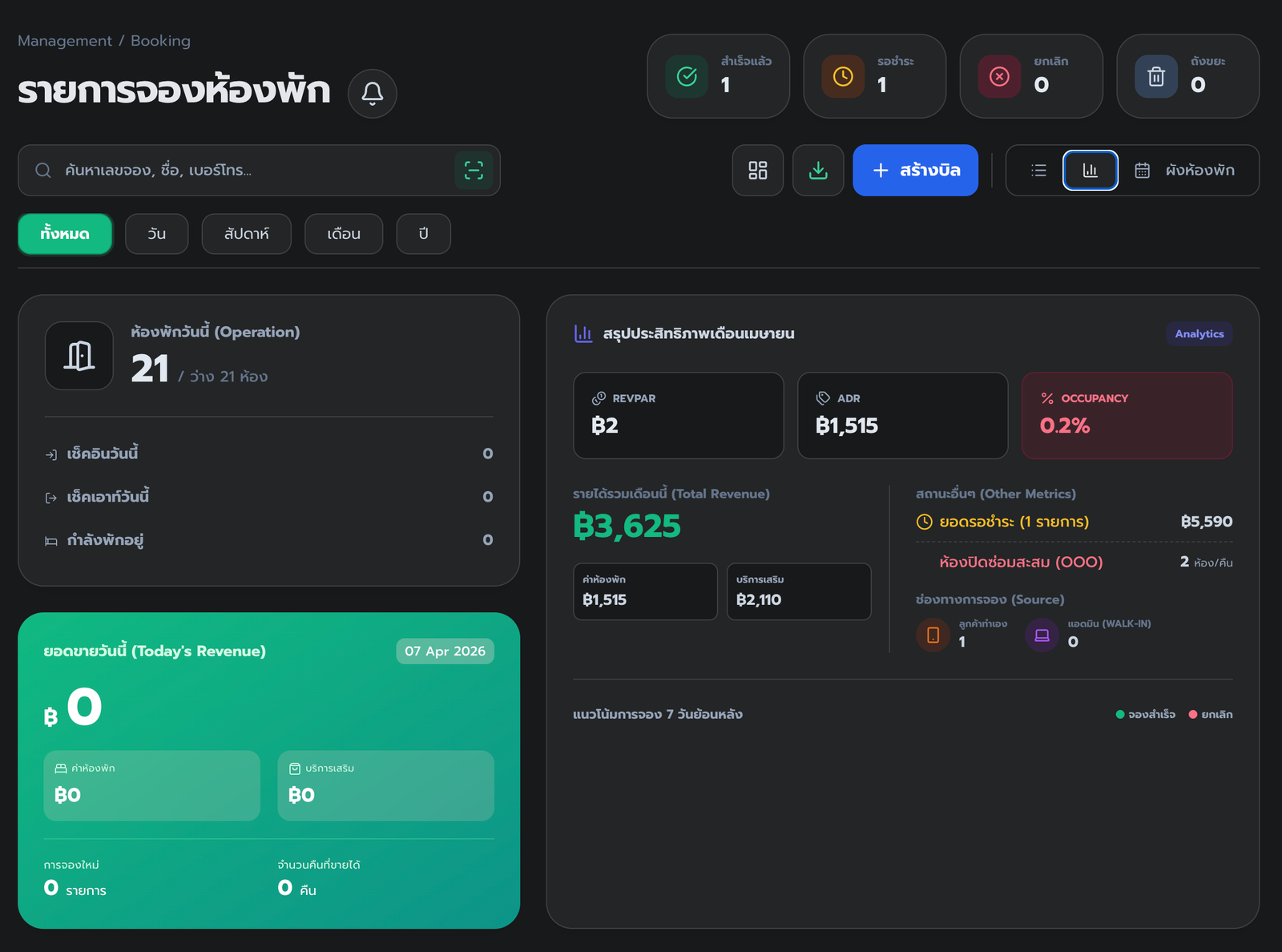Click the รอชำระ pending clock icon
The image size is (1282, 952).
coord(843,76)
